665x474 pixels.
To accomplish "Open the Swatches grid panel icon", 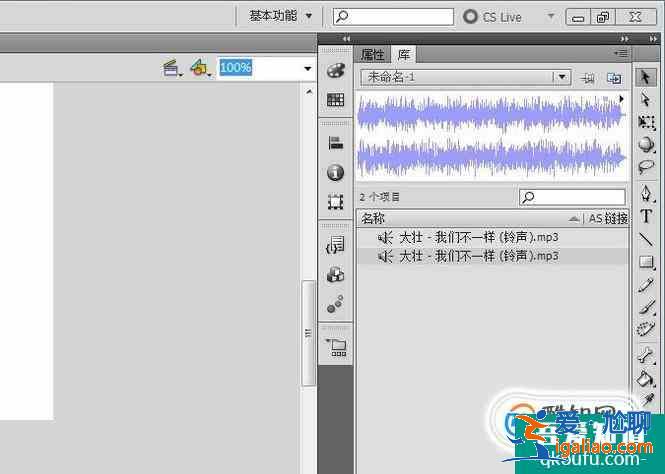I will [x=335, y=100].
